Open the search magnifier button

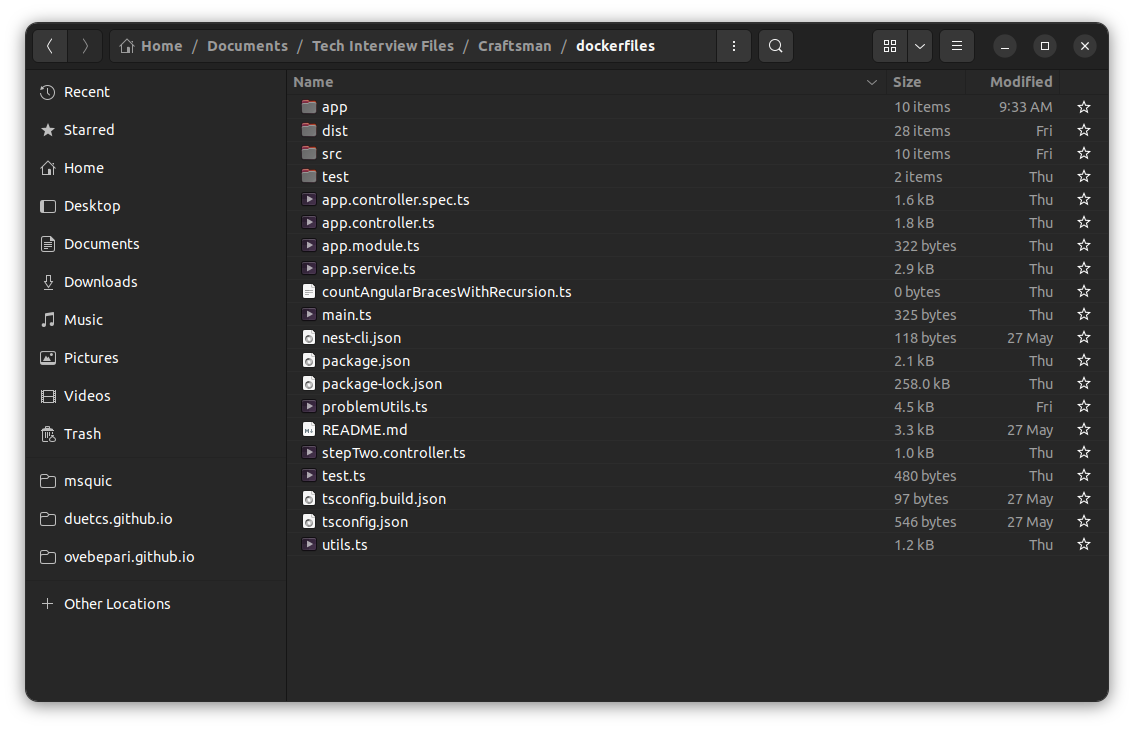click(x=775, y=46)
